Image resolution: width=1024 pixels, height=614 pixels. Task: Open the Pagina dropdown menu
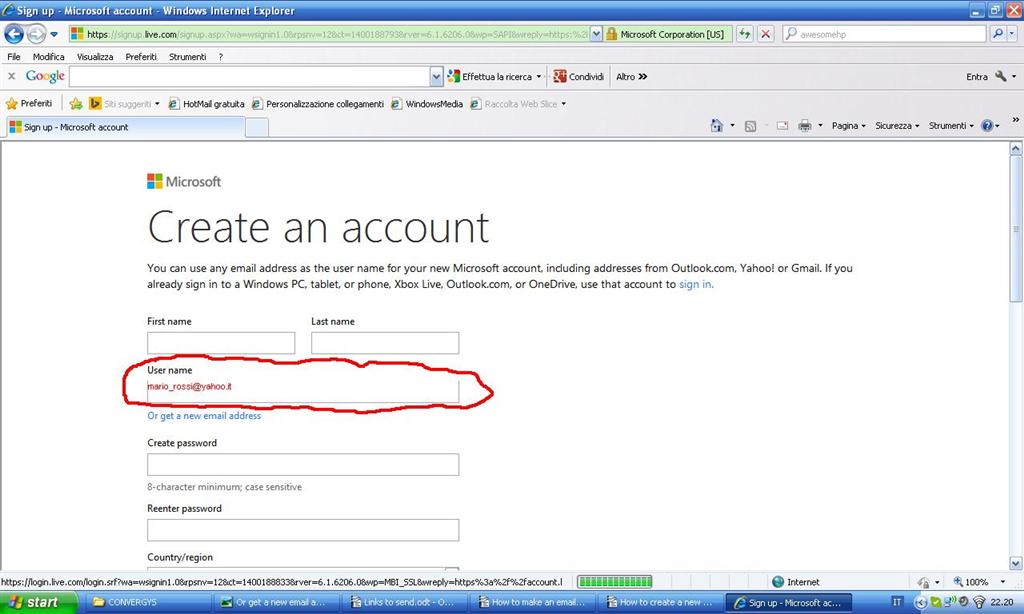pyautogui.click(x=848, y=125)
